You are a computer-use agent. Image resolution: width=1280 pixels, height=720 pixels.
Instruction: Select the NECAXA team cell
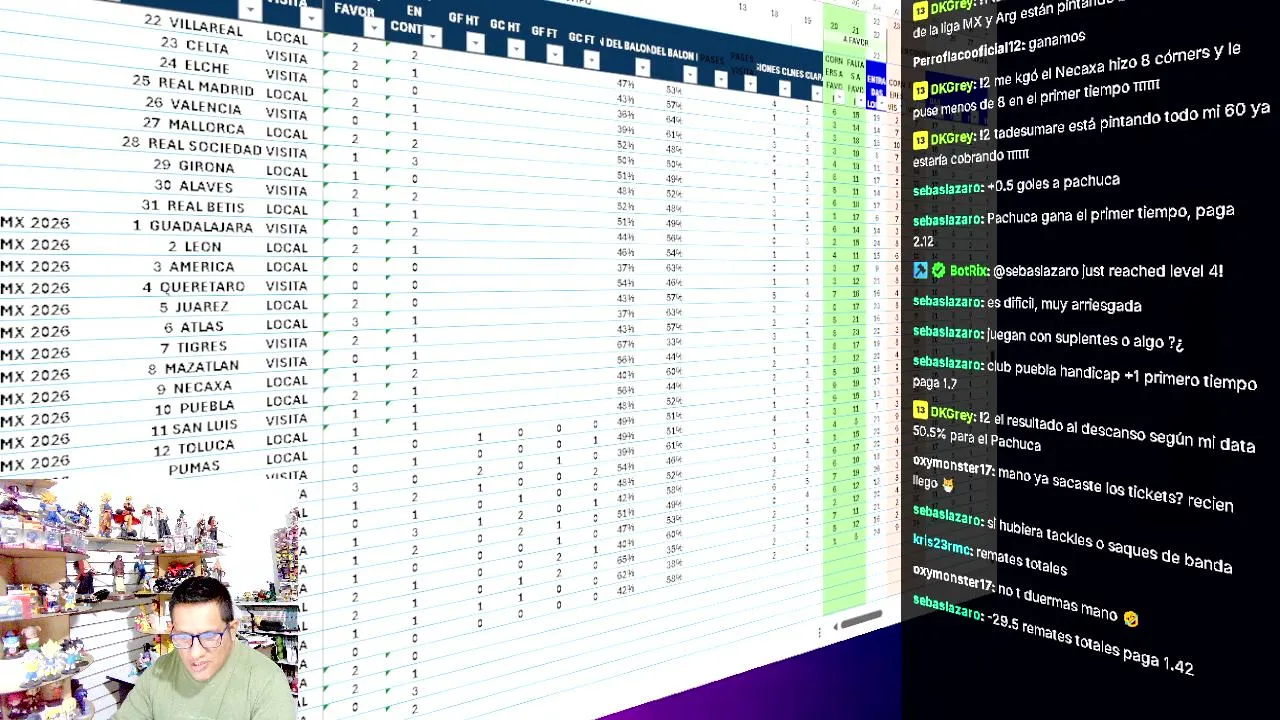[x=202, y=388]
